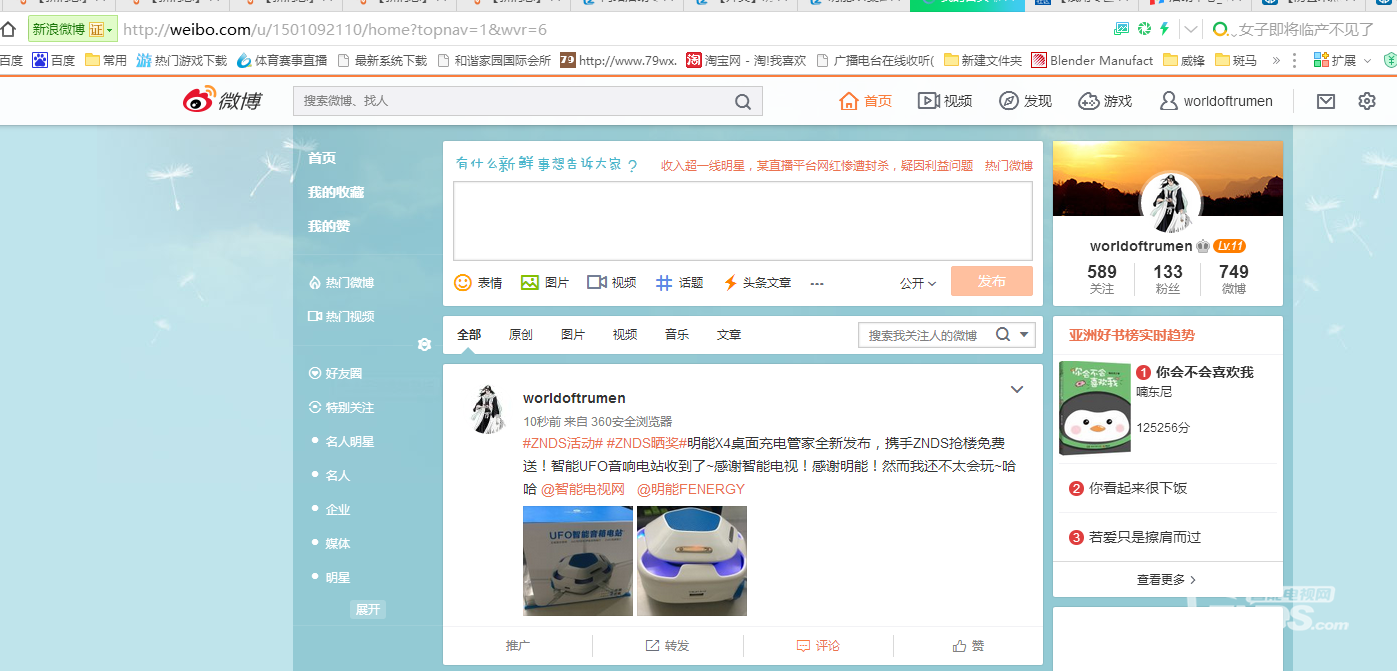Click the green spinning-wheel icon in address bar
The height and width of the screenshot is (671, 1397).
[x=1144, y=29]
